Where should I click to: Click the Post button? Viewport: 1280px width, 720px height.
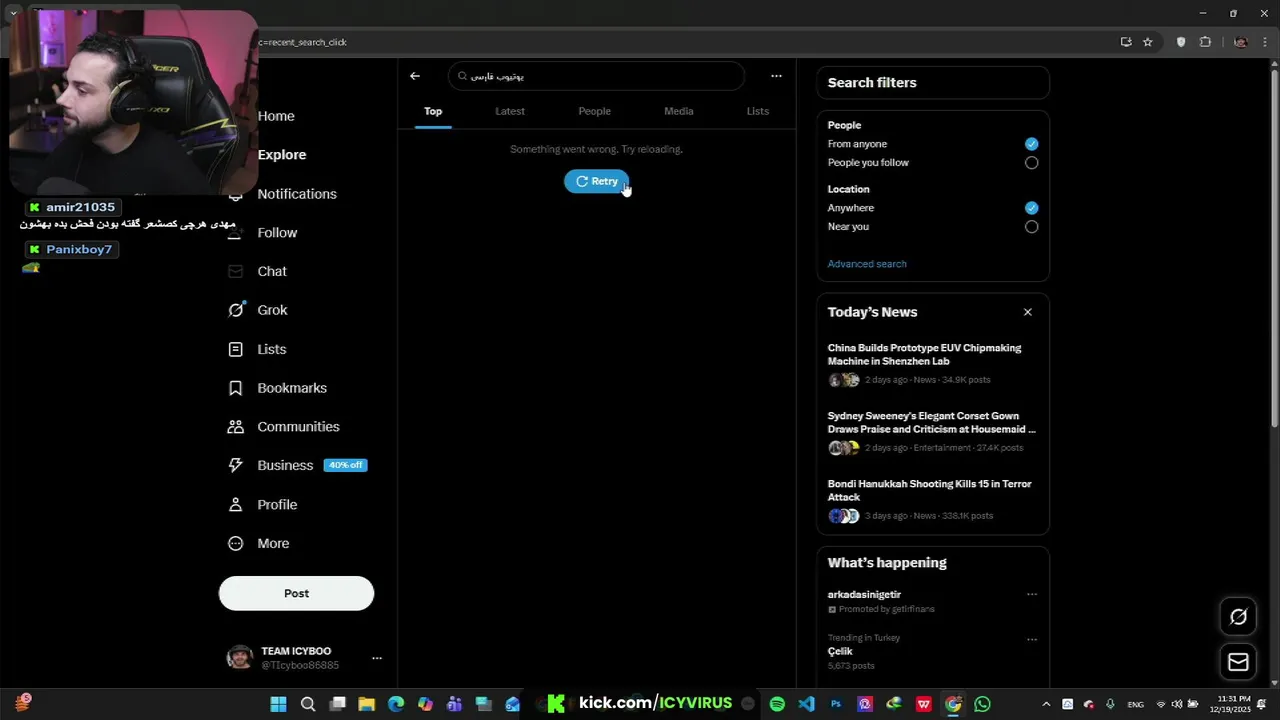click(296, 593)
